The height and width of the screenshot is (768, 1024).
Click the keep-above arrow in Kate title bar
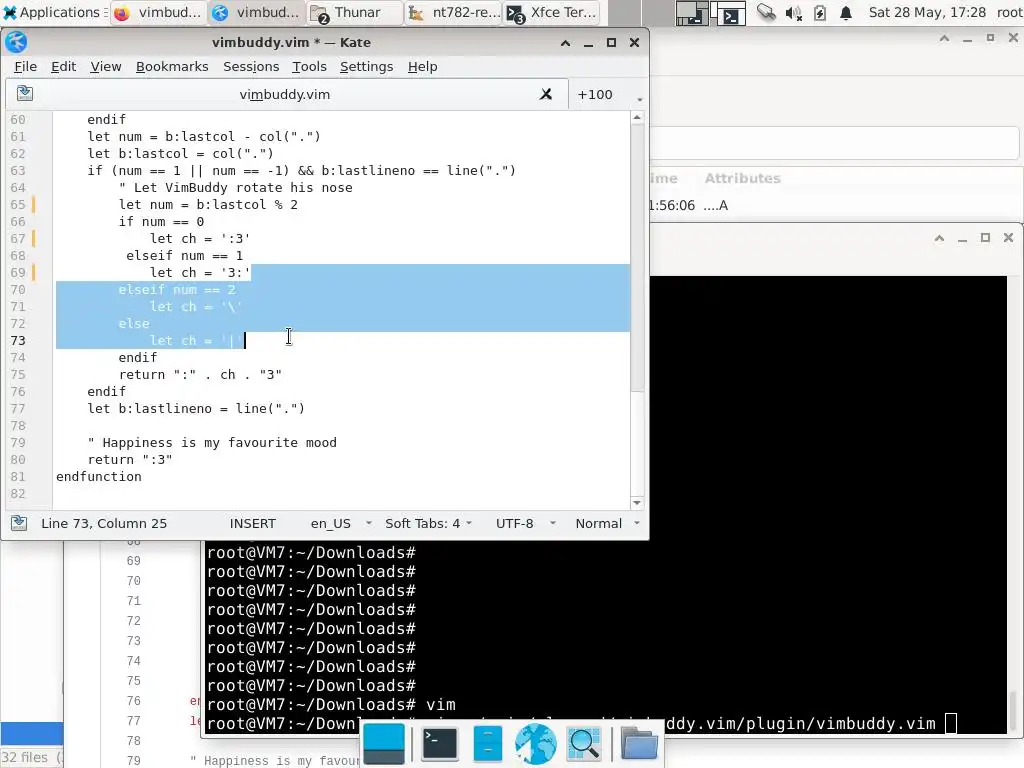click(566, 43)
